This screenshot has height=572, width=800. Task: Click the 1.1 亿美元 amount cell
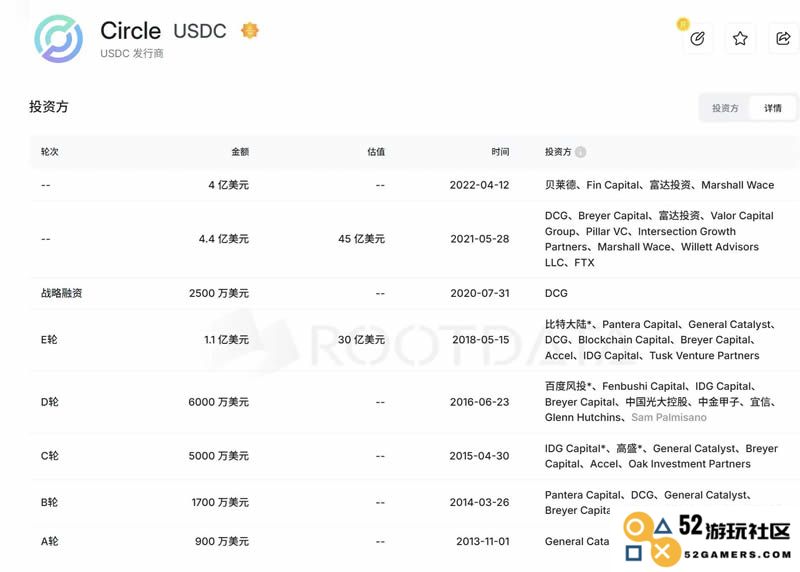coord(227,340)
